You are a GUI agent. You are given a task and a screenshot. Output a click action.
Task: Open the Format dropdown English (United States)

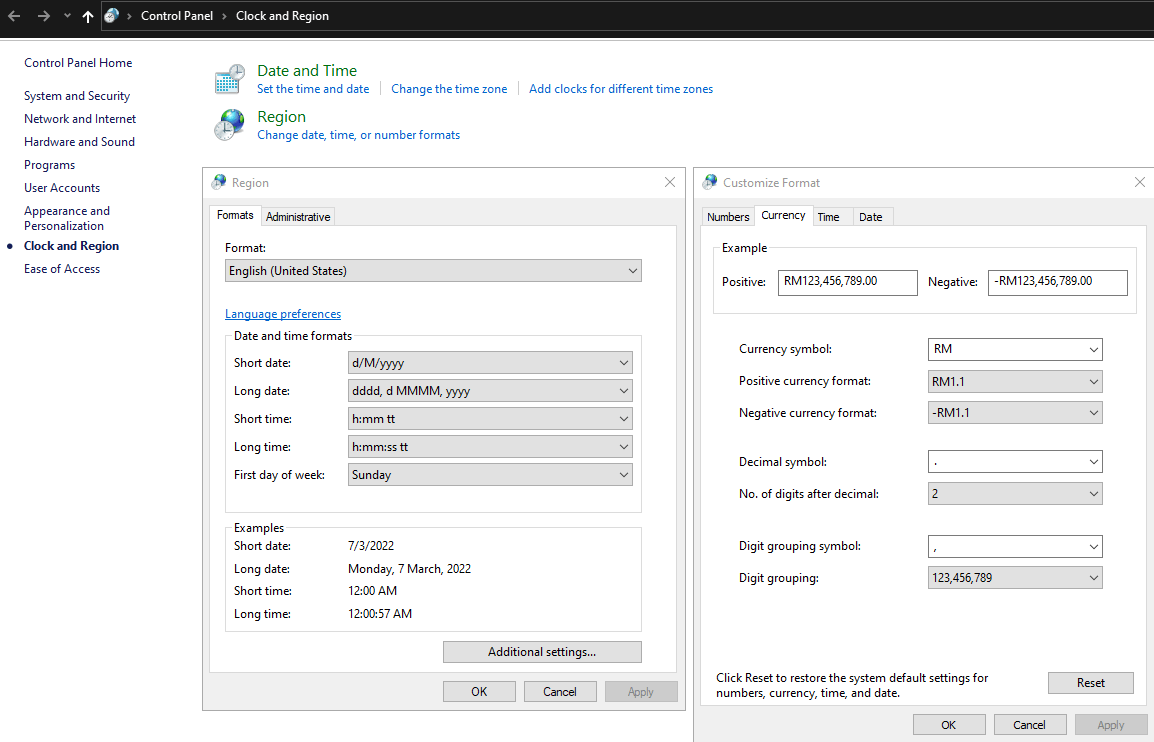[433, 271]
